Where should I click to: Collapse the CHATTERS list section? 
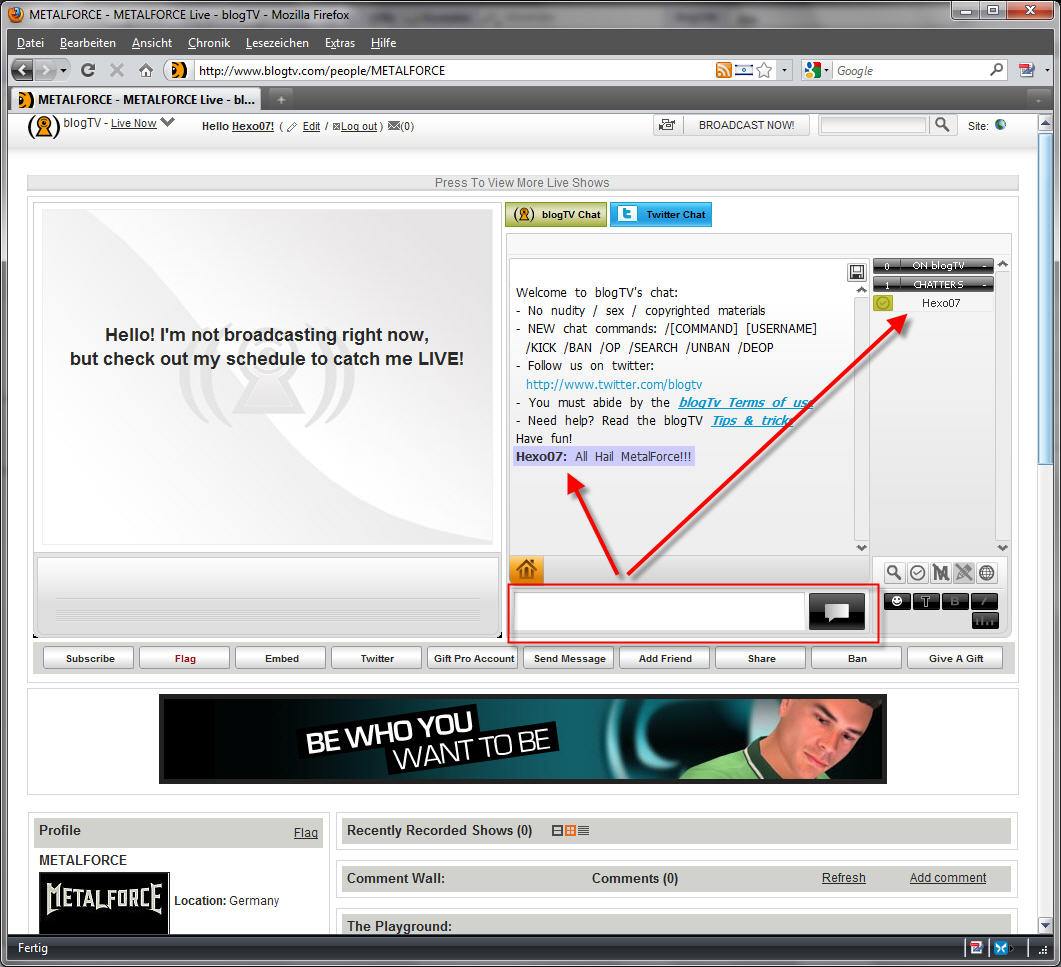pos(985,285)
